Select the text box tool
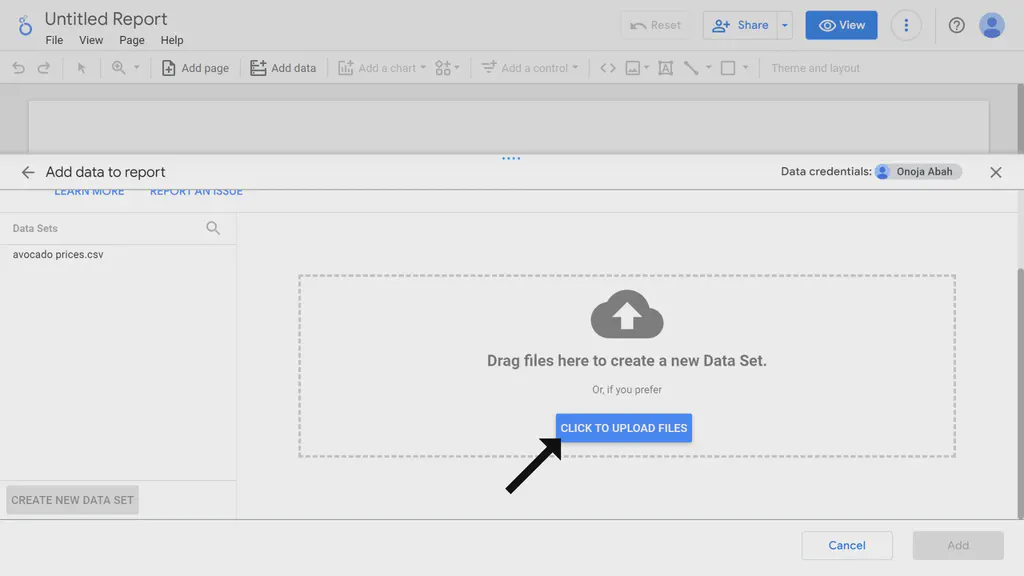This screenshot has height=576, width=1024. [x=666, y=68]
